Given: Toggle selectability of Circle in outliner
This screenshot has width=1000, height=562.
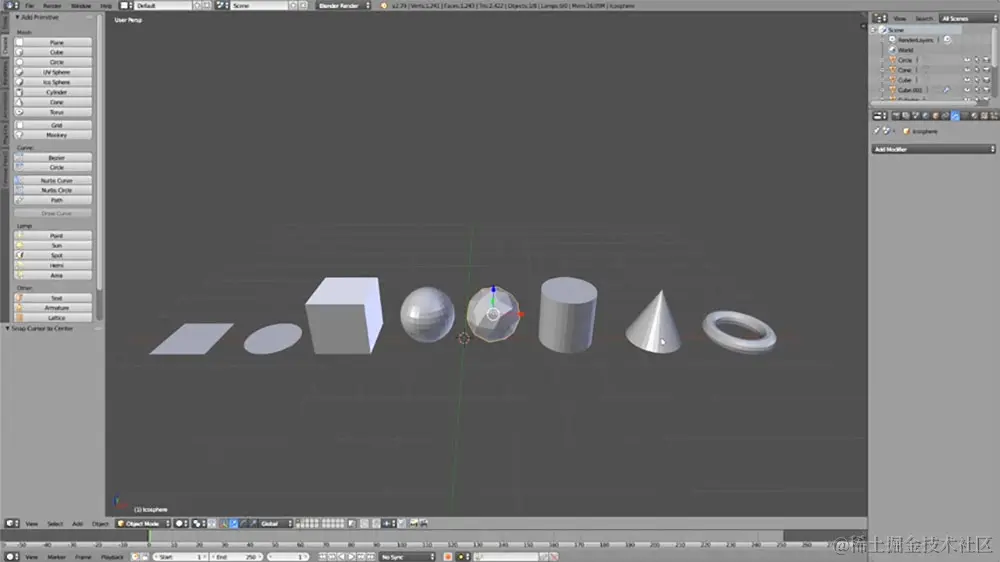Looking at the screenshot, I should pos(977,60).
